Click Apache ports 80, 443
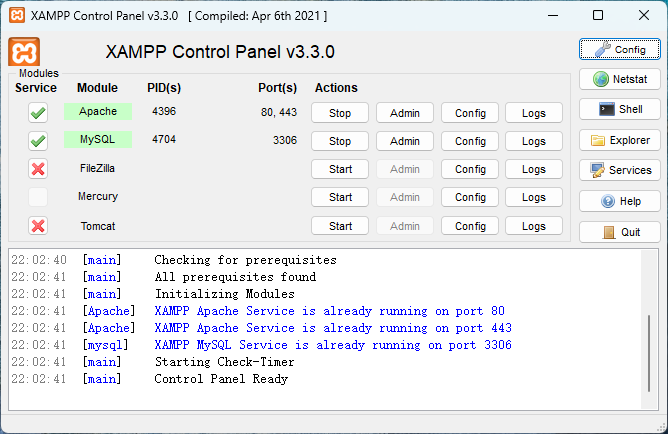The image size is (668, 434). (279, 112)
